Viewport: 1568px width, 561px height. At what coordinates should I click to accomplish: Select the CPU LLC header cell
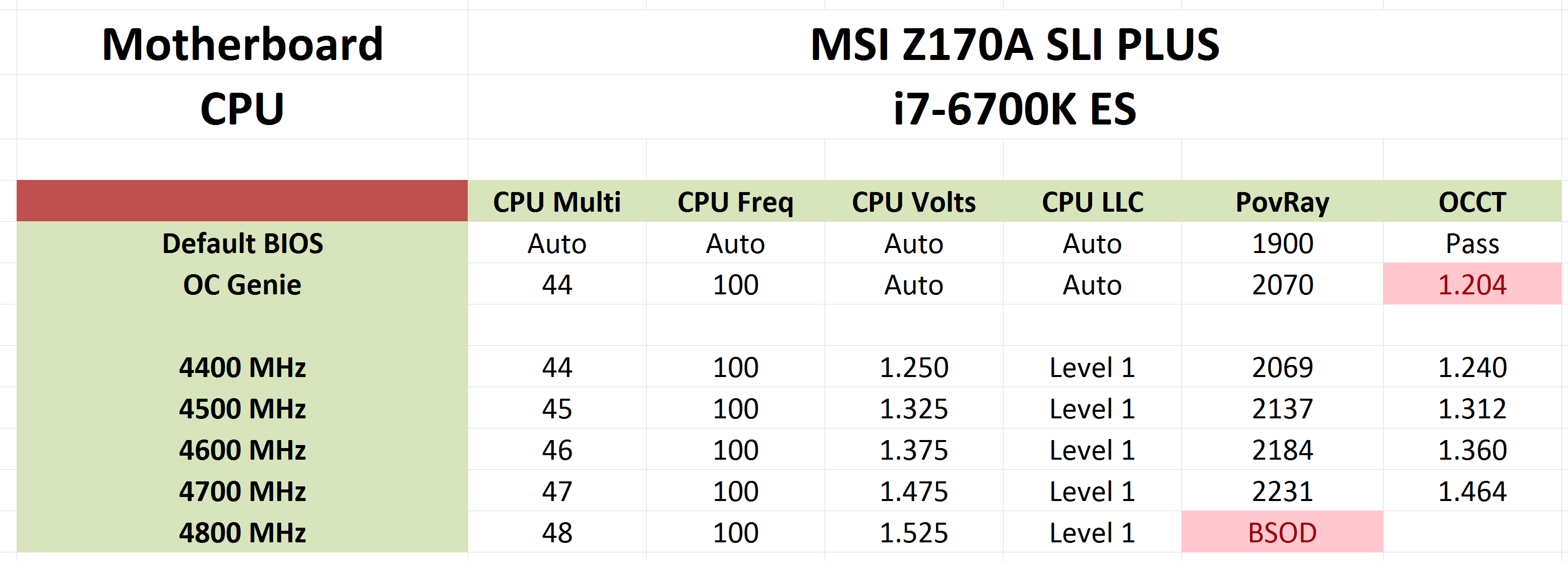pos(1093,202)
